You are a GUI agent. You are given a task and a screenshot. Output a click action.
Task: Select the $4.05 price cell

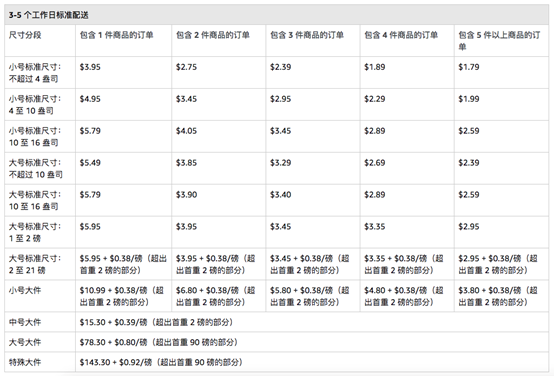pyautogui.click(x=187, y=131)
